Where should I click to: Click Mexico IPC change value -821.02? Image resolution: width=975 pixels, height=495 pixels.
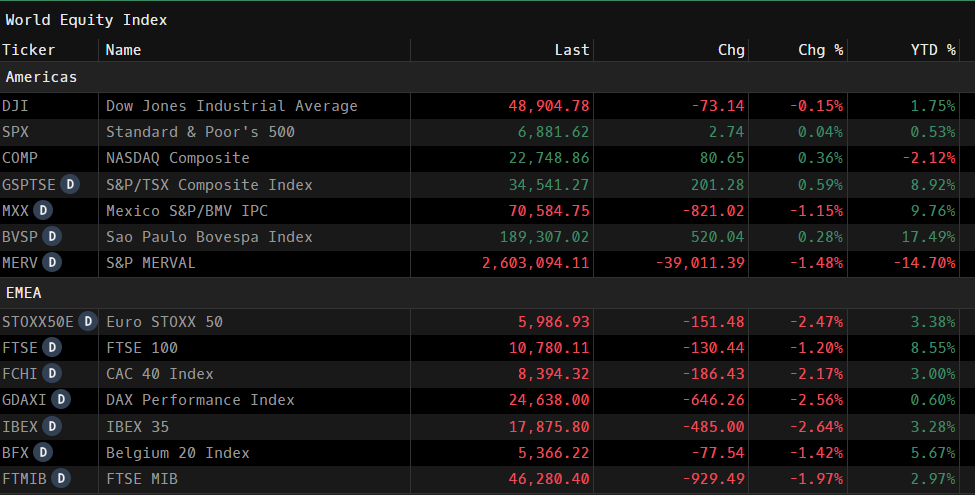pos(713,211)
